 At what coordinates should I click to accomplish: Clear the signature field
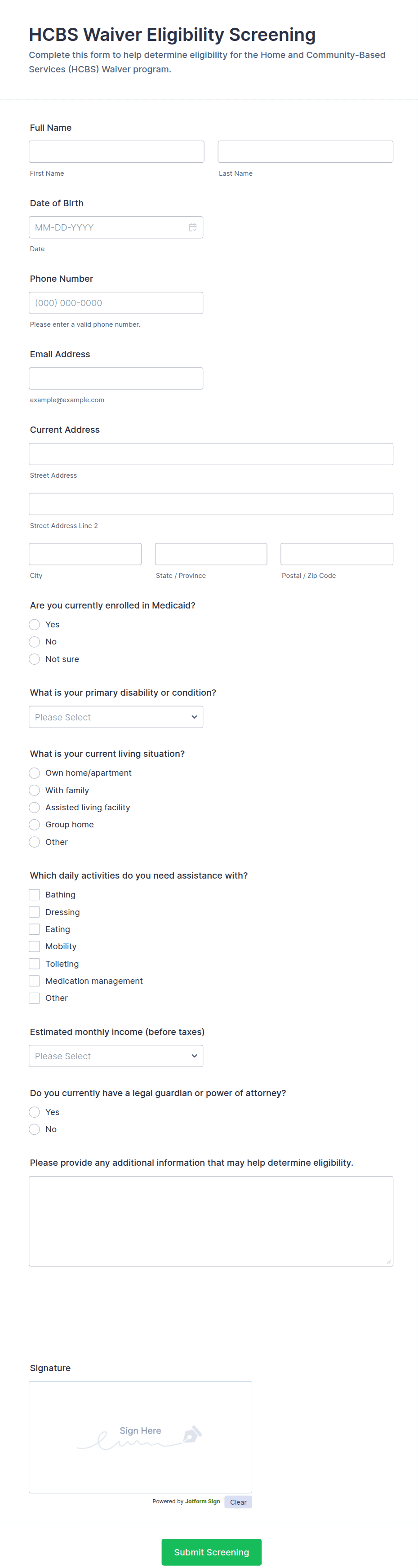coord(238,1502)
